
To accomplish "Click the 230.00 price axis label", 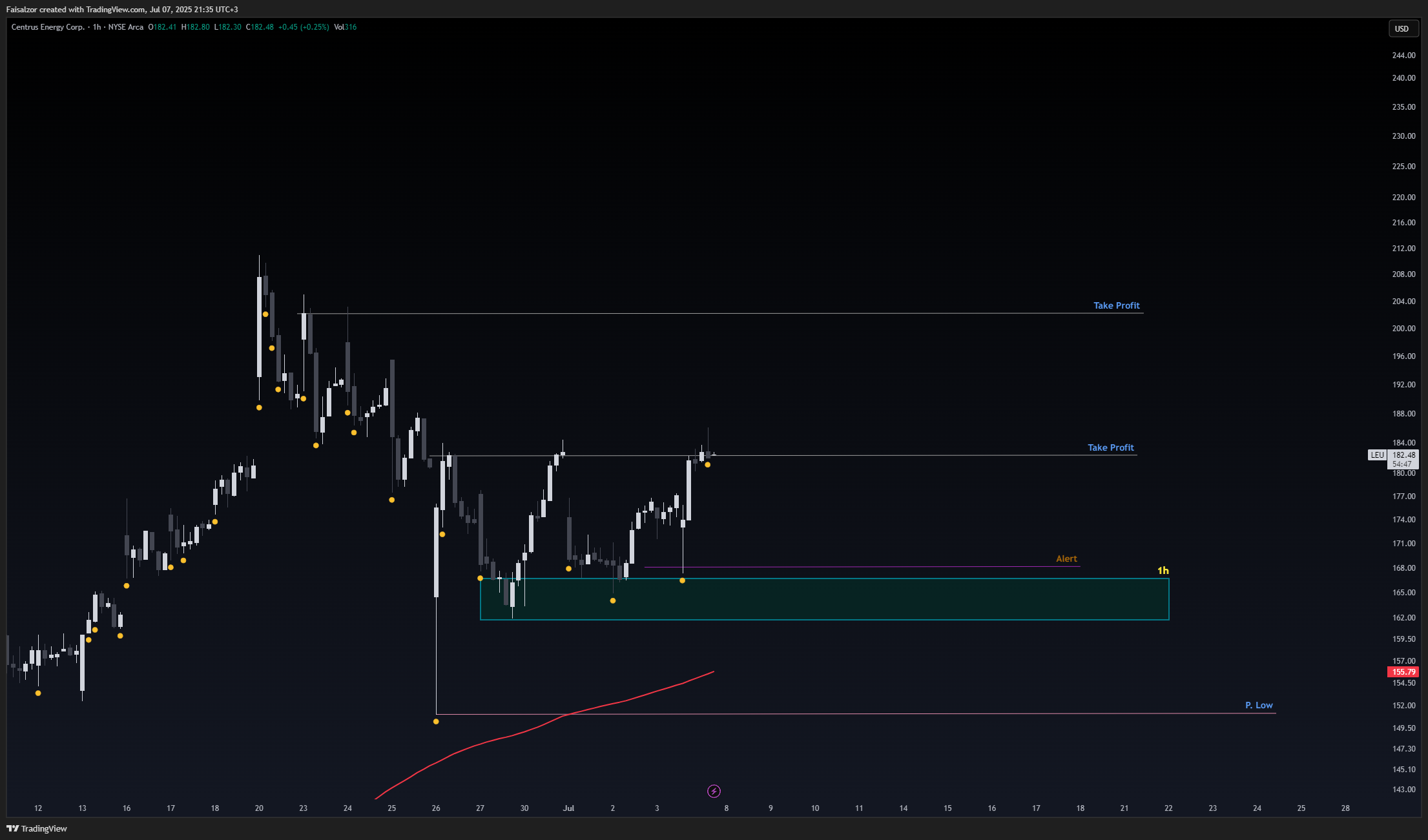I will pos(1403,136).
